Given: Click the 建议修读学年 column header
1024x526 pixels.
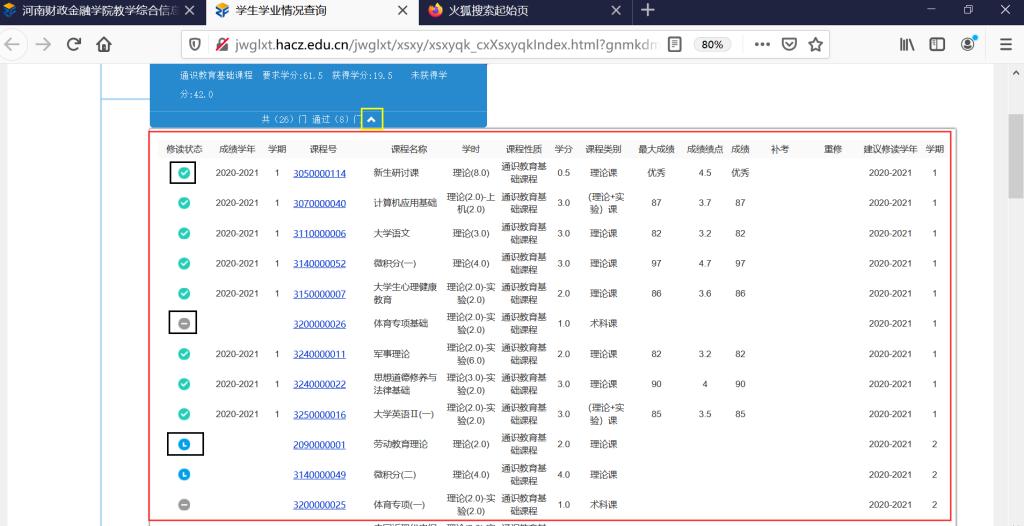Looking at the screenshot, I should point(890,149).
